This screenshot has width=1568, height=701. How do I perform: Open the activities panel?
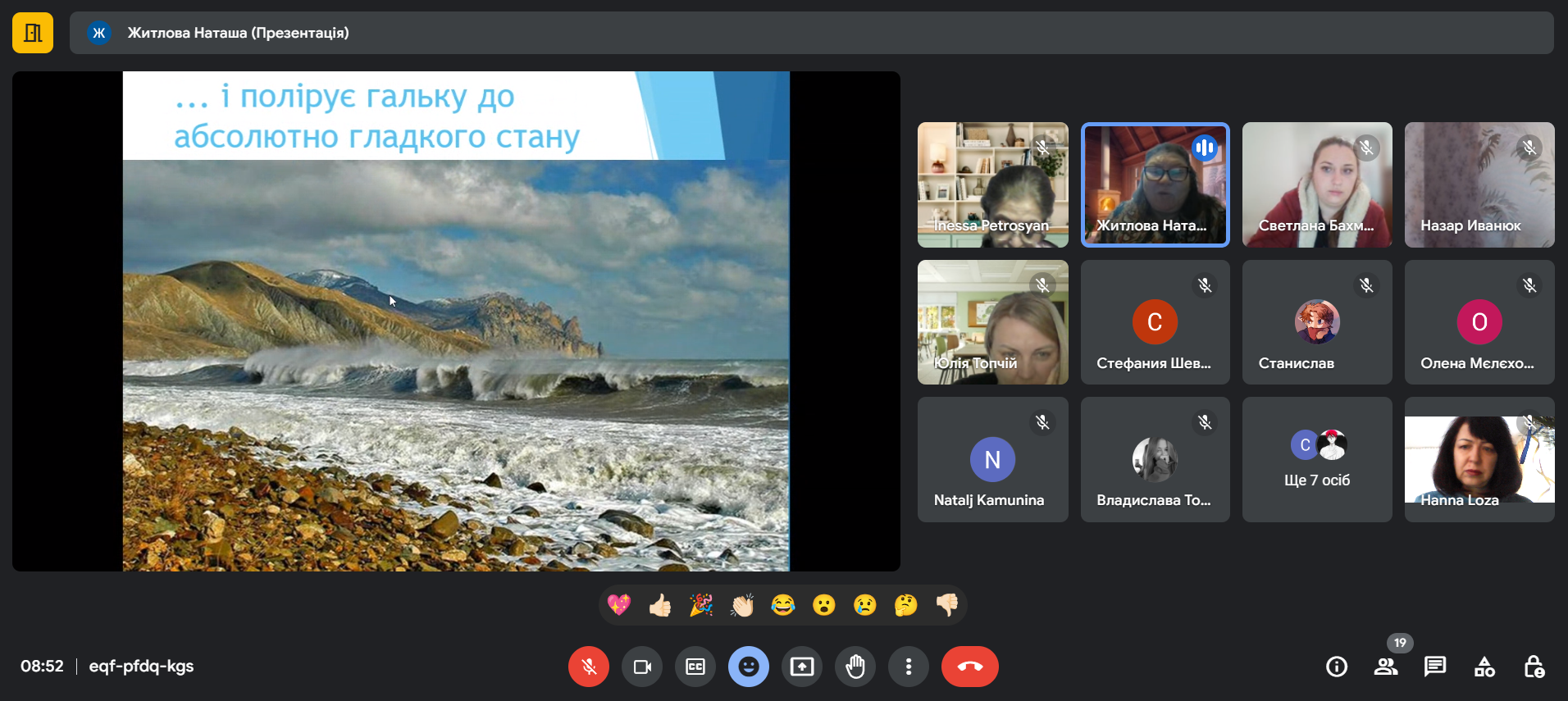click(x=1484, y=667)
